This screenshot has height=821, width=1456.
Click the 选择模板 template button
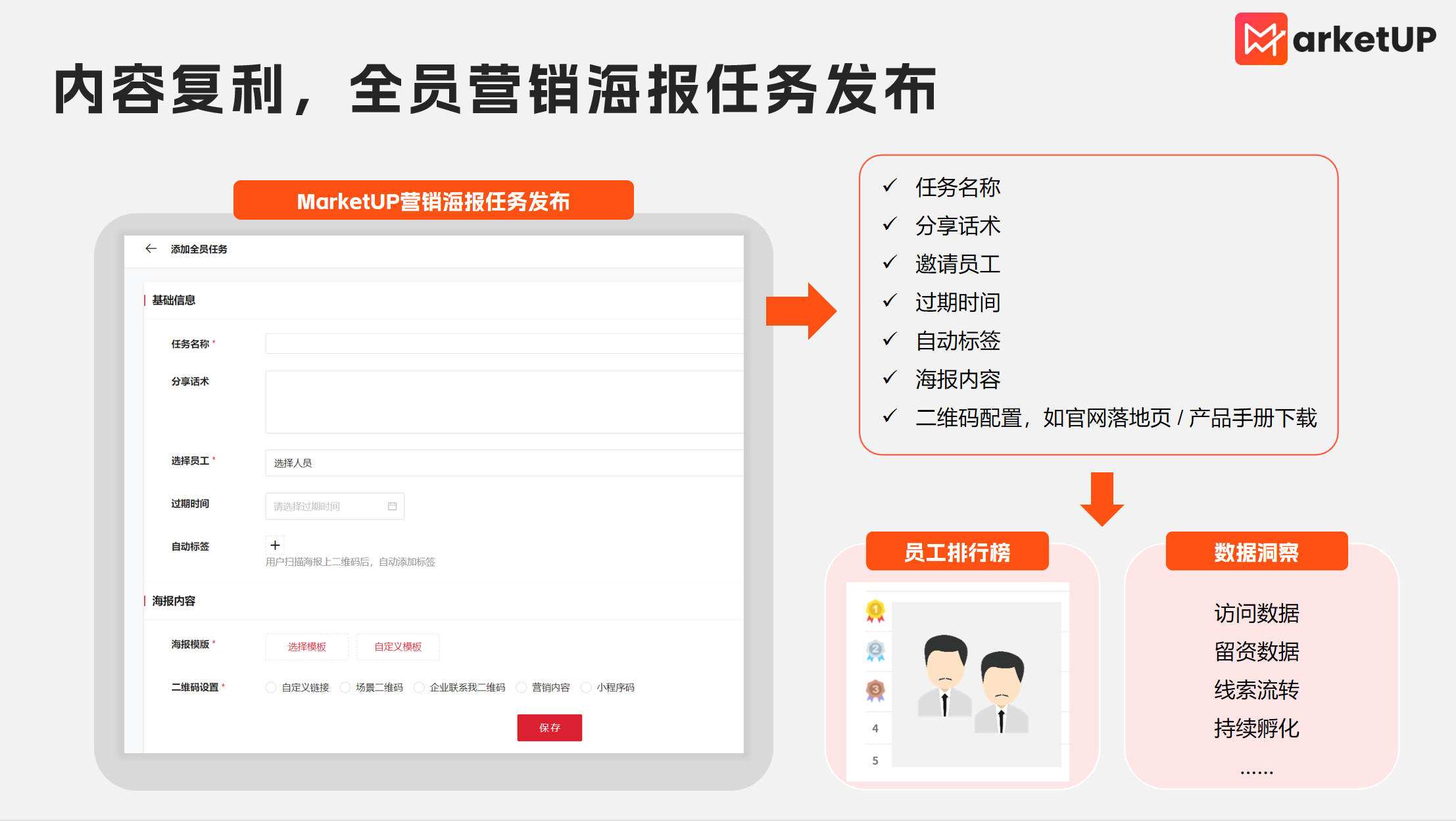(x=306, y=647)
